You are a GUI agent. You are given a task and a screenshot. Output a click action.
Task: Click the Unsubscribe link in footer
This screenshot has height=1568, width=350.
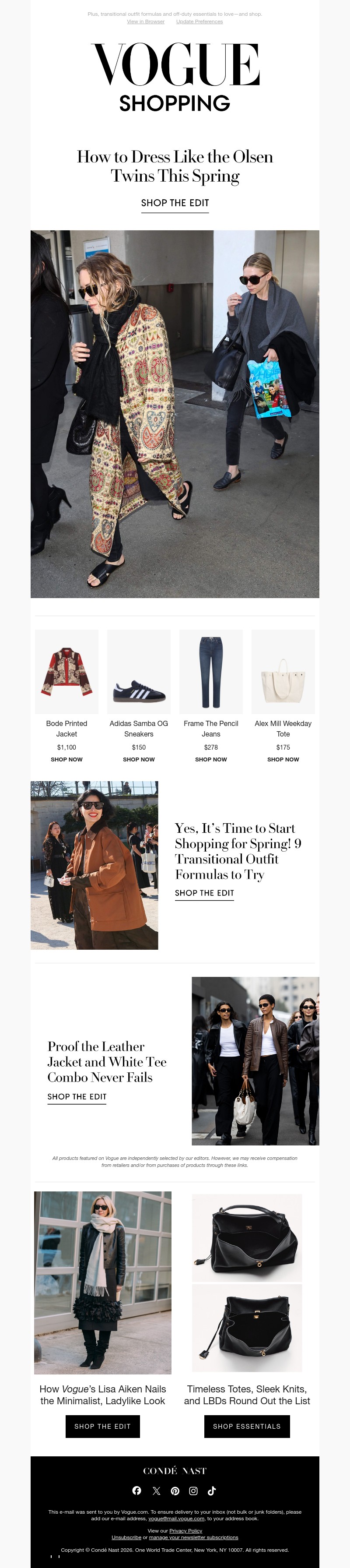(126, 1537)
